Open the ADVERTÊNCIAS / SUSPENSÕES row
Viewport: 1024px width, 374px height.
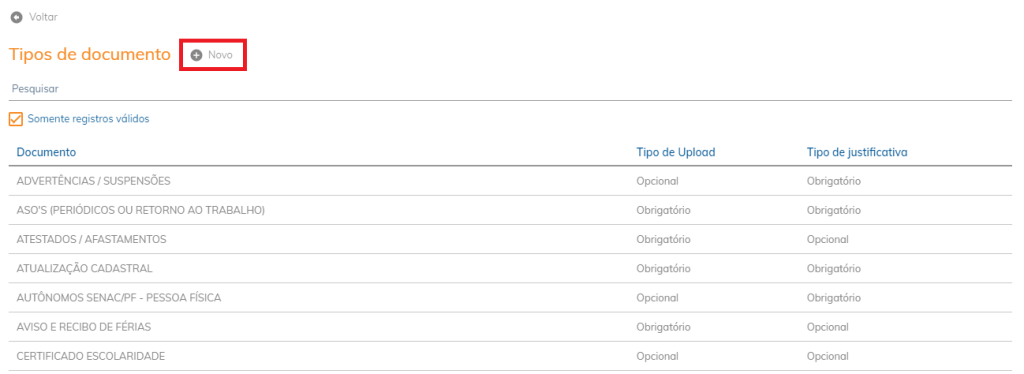point(511,181)
